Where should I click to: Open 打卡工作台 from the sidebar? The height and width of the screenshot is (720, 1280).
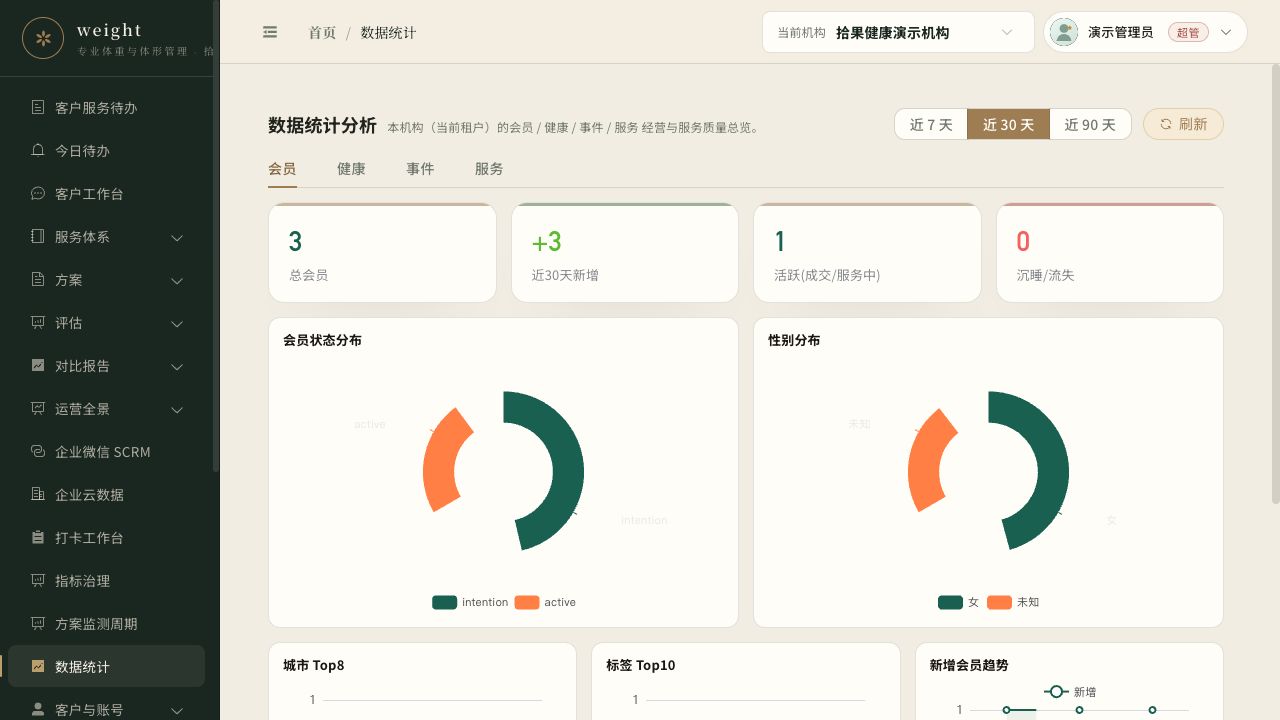106,537
